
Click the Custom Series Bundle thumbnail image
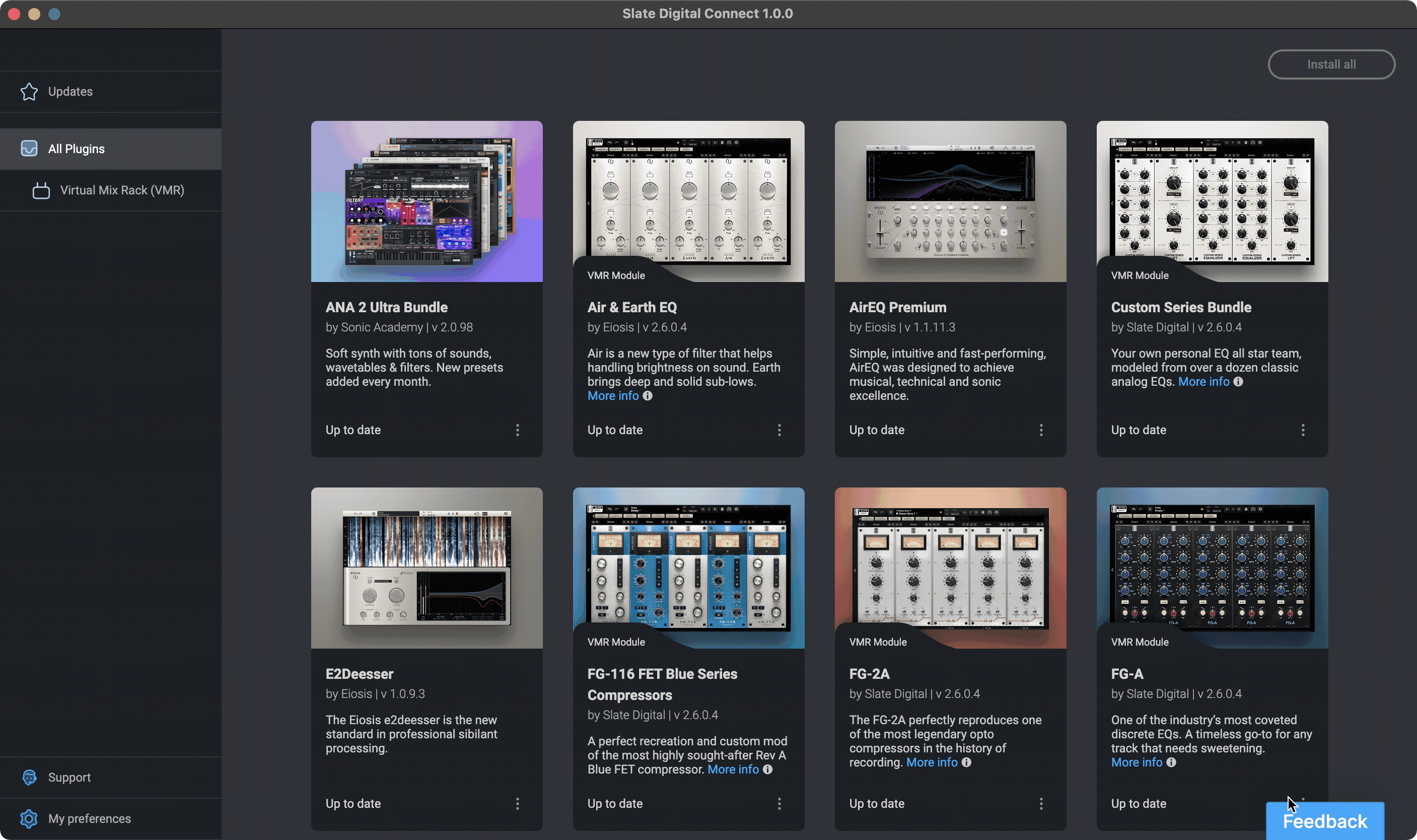click(x=1213, y=201)
